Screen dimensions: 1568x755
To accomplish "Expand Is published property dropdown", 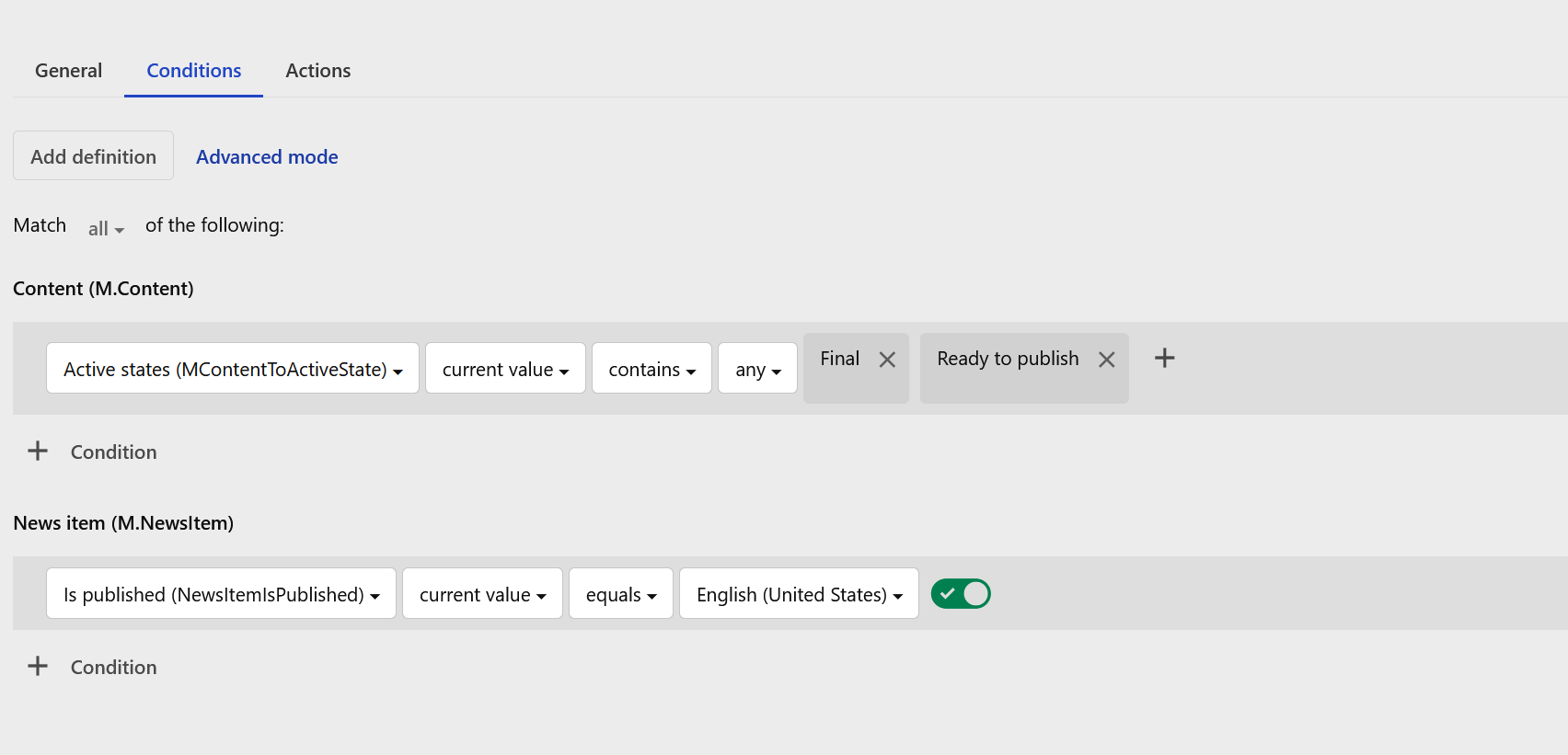I will (221, 594).
